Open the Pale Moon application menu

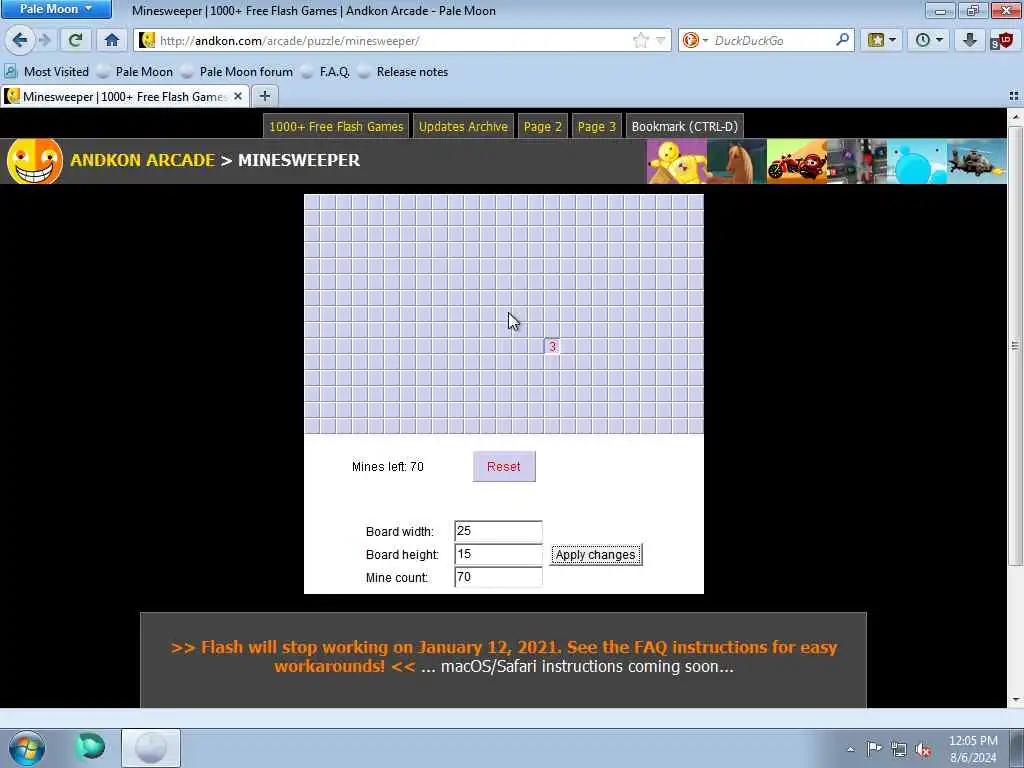(56, 9)
